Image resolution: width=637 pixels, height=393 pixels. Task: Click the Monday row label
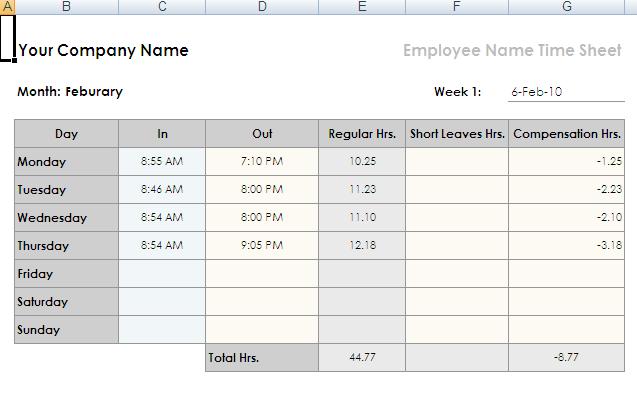pos(67,162)
